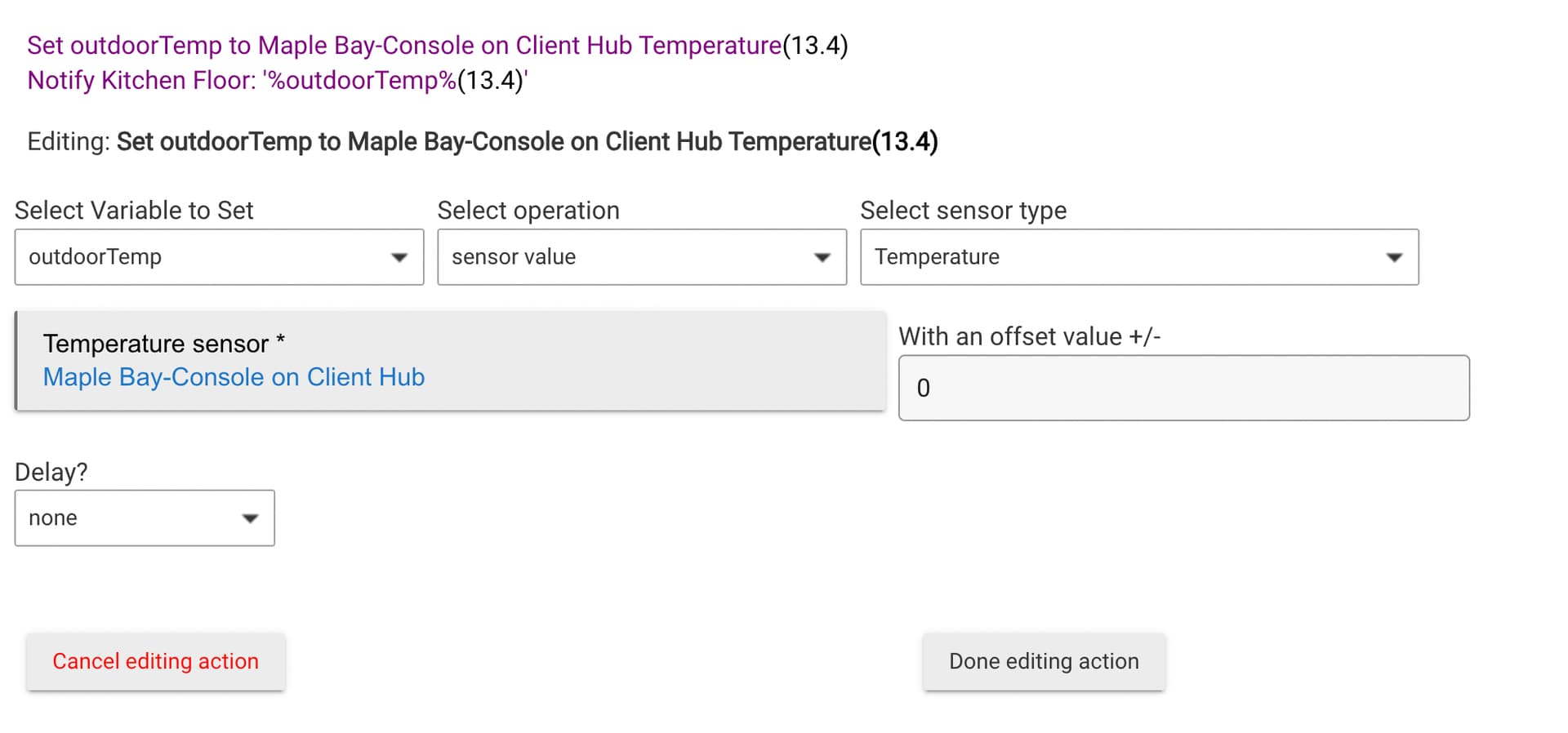Click the arrow icon on sensor value dropdown

pos(822,258)
